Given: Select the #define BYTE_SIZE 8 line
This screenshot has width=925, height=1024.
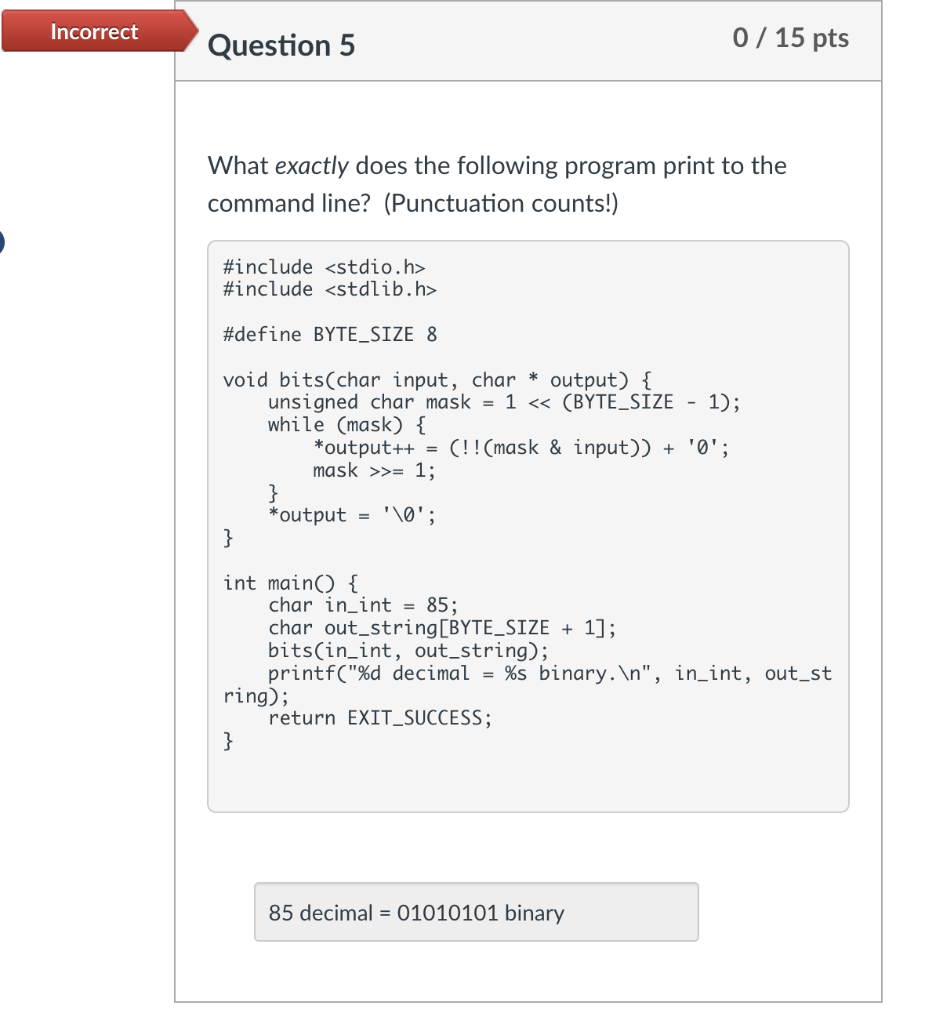Looking at the screenshot, I should [330, 334].
